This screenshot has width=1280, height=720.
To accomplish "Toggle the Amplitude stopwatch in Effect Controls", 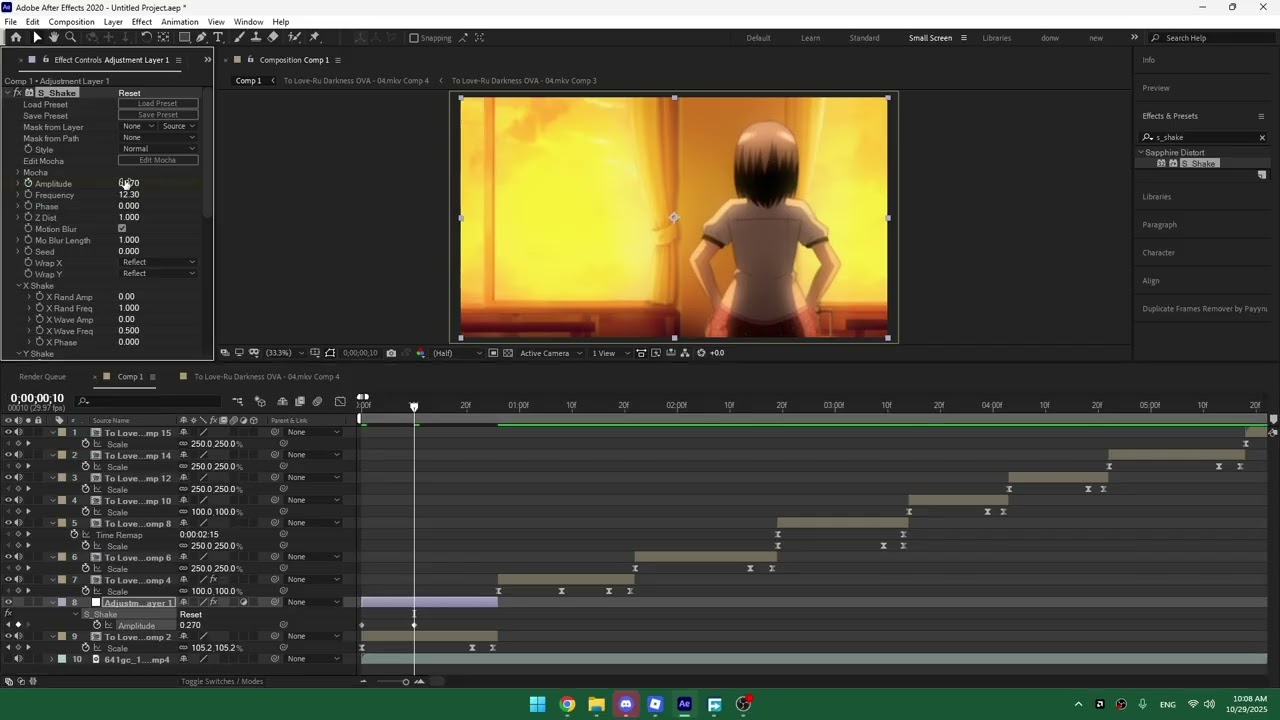I will click(x=29, y=184).
